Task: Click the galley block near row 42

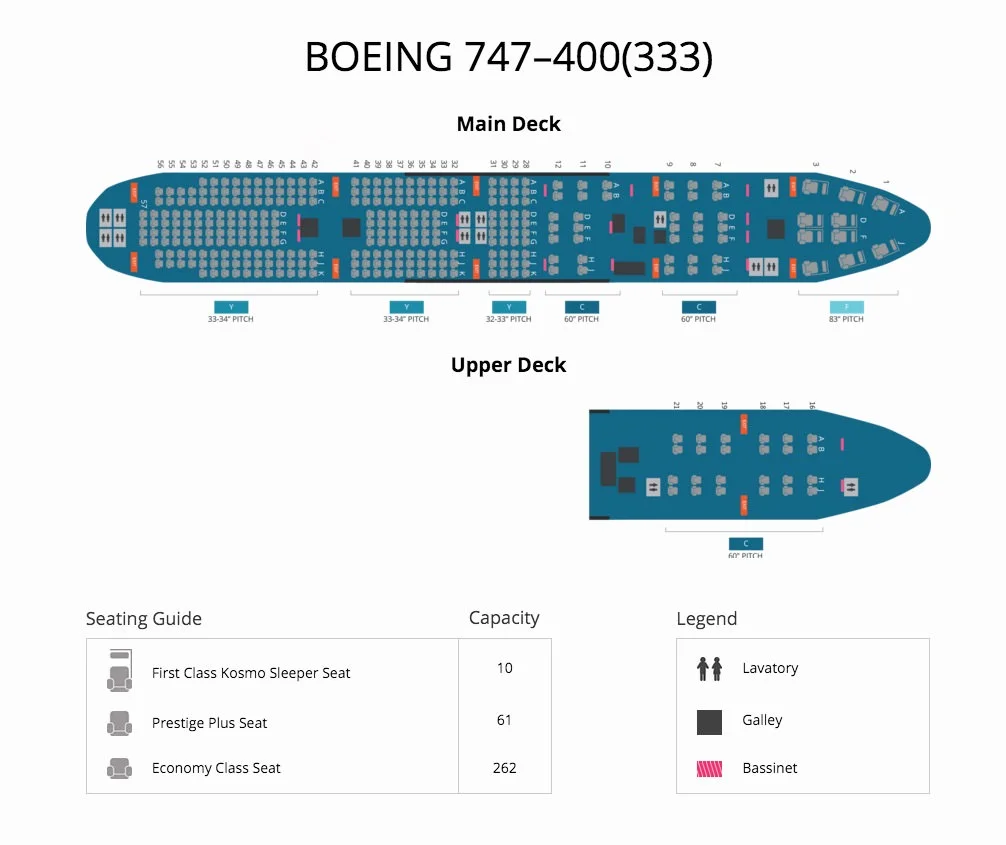Action: (x=309, y=227)
